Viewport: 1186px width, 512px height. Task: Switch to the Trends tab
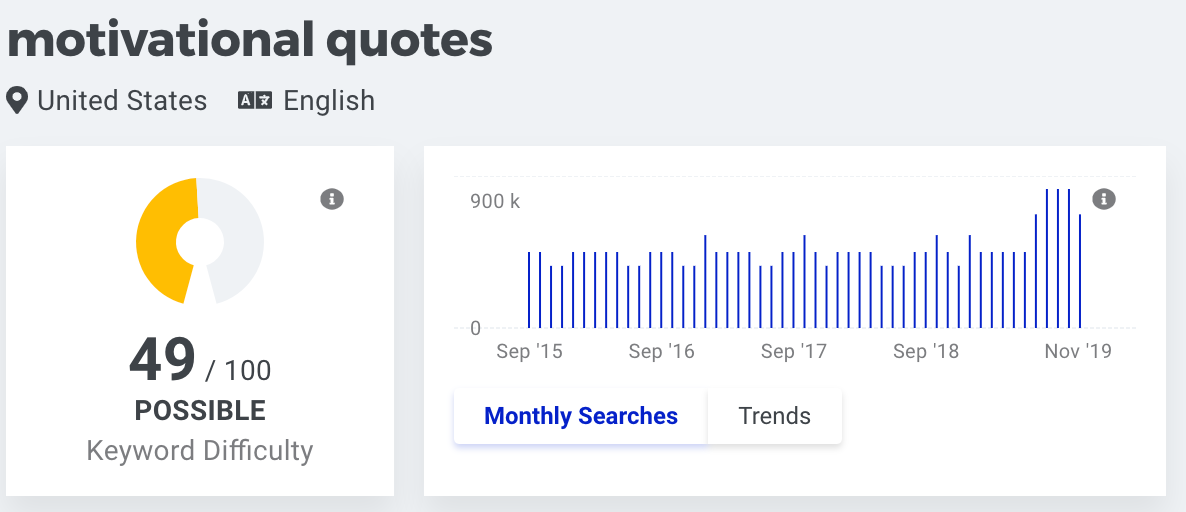[x=775, y=416]
